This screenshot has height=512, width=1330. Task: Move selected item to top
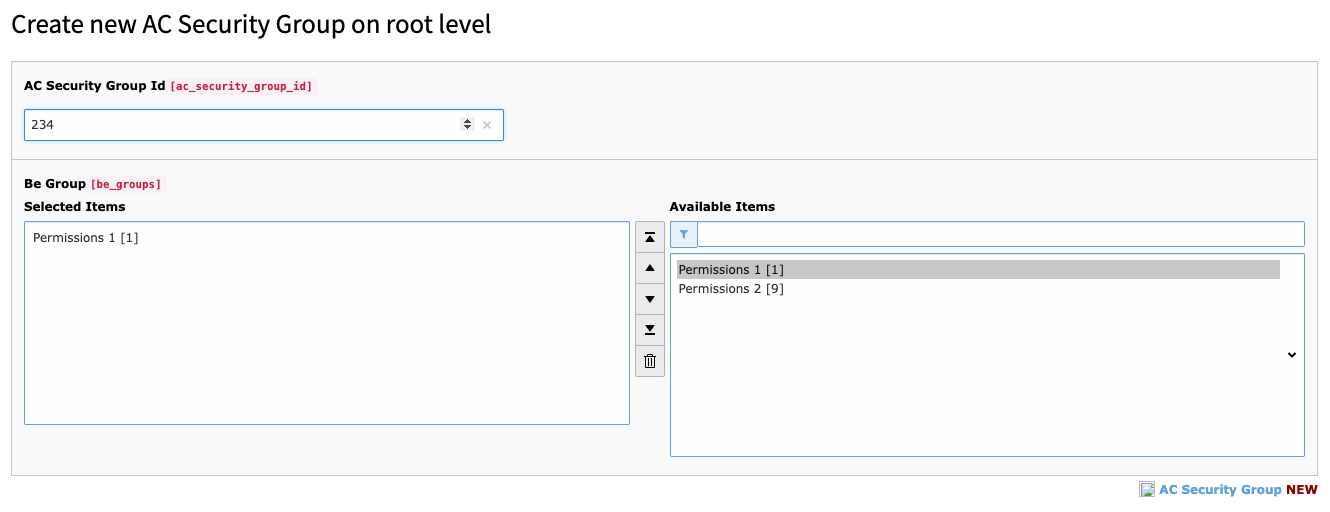tap(650, 237)
